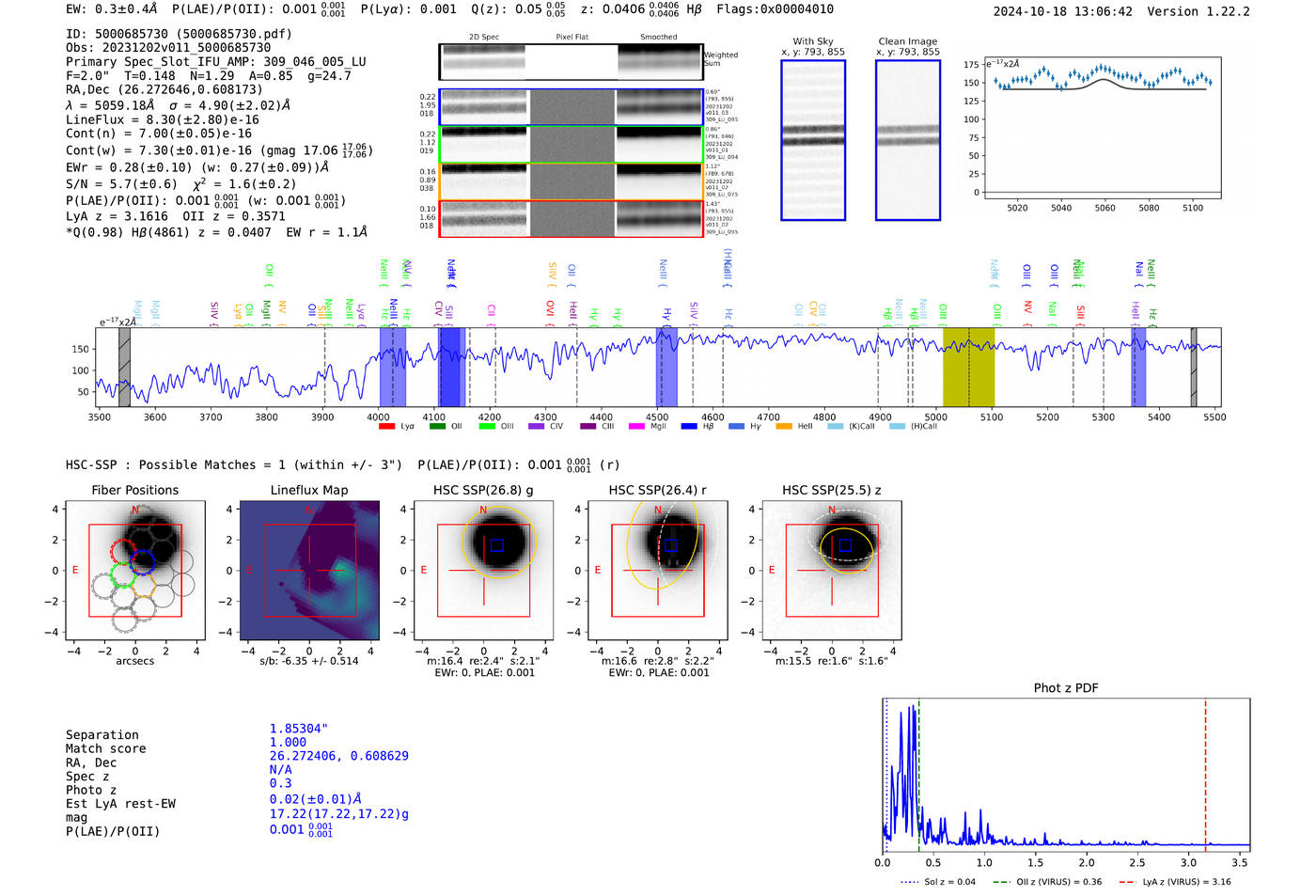Click the timestamp 2024-10-18 13:06:42
The width and height of the screenshot is (1316, 896).
pyautogui.click(x=1063, y=11)
